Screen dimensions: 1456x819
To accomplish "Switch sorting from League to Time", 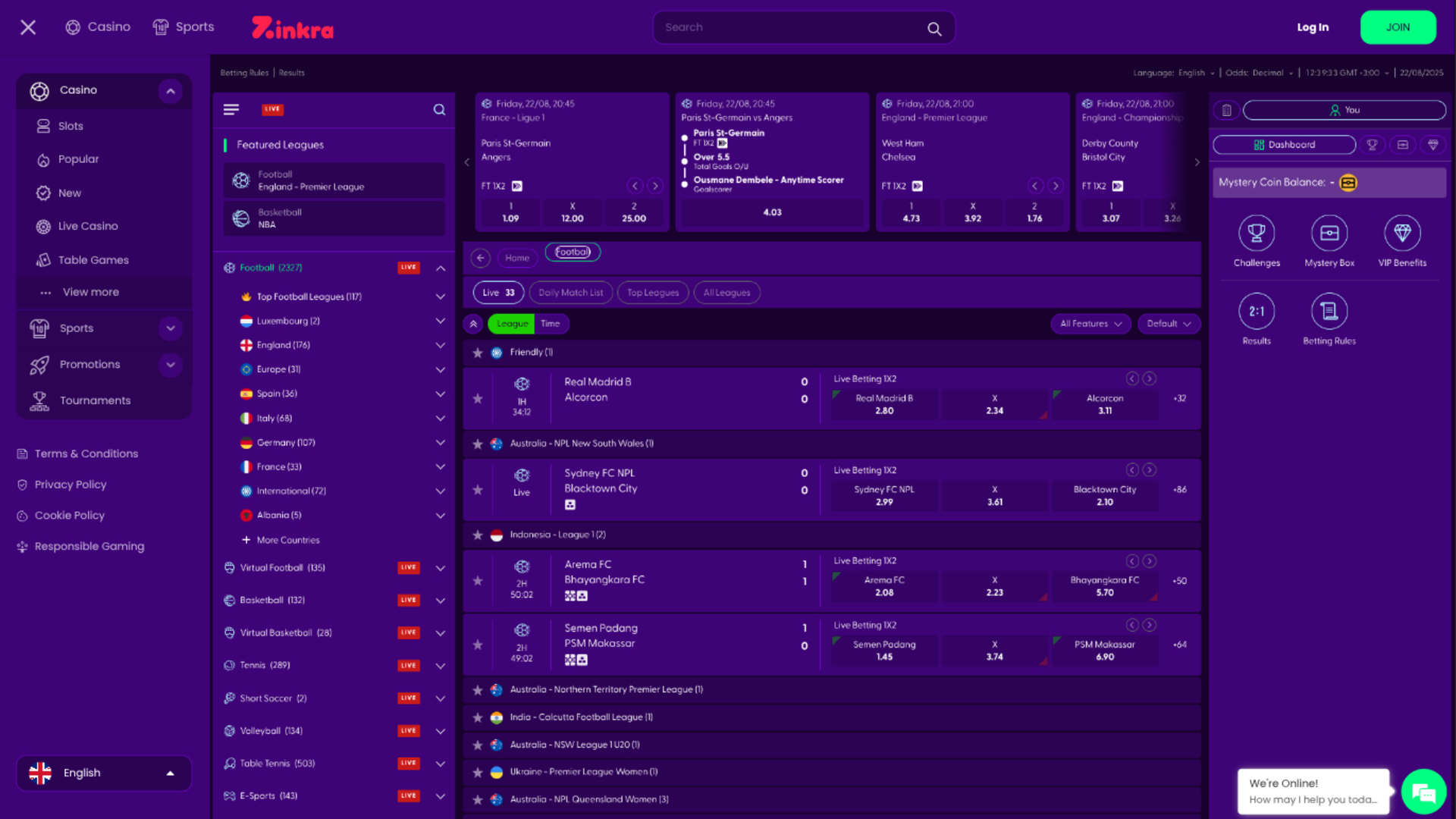I will point(551,324).
